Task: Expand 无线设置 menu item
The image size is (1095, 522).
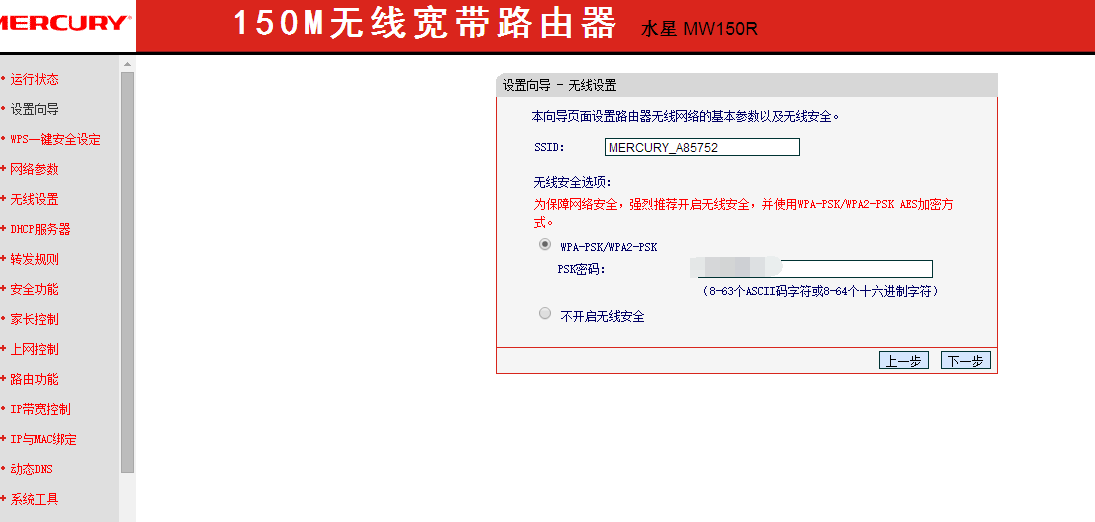Action: [34, 200]
